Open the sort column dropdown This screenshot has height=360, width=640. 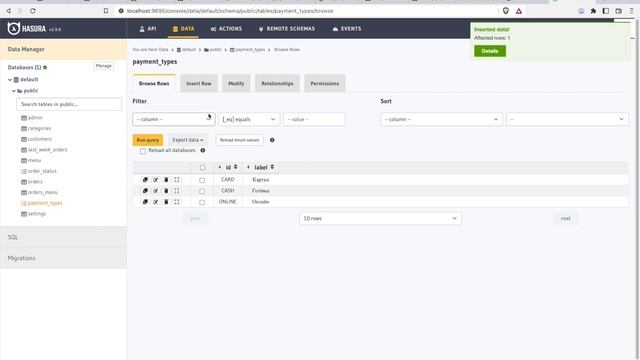(441, 119)
